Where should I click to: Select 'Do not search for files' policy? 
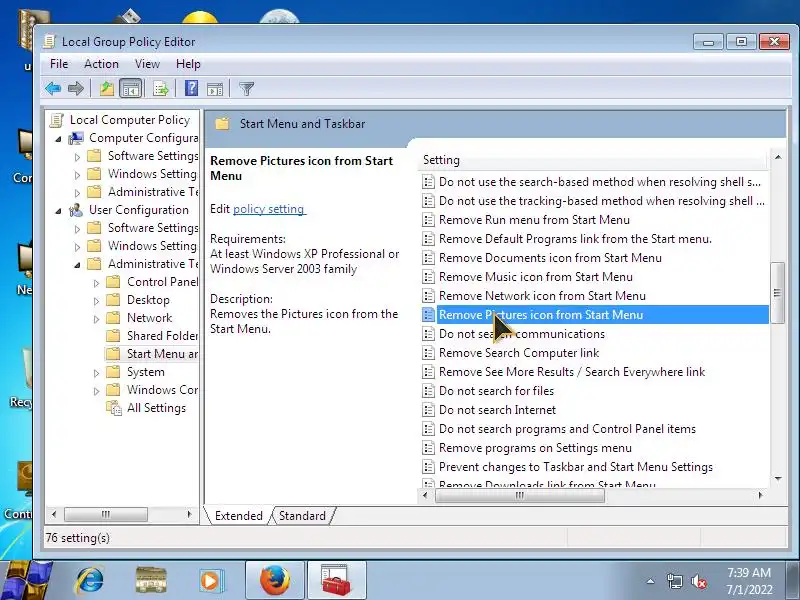coord(496,391)
